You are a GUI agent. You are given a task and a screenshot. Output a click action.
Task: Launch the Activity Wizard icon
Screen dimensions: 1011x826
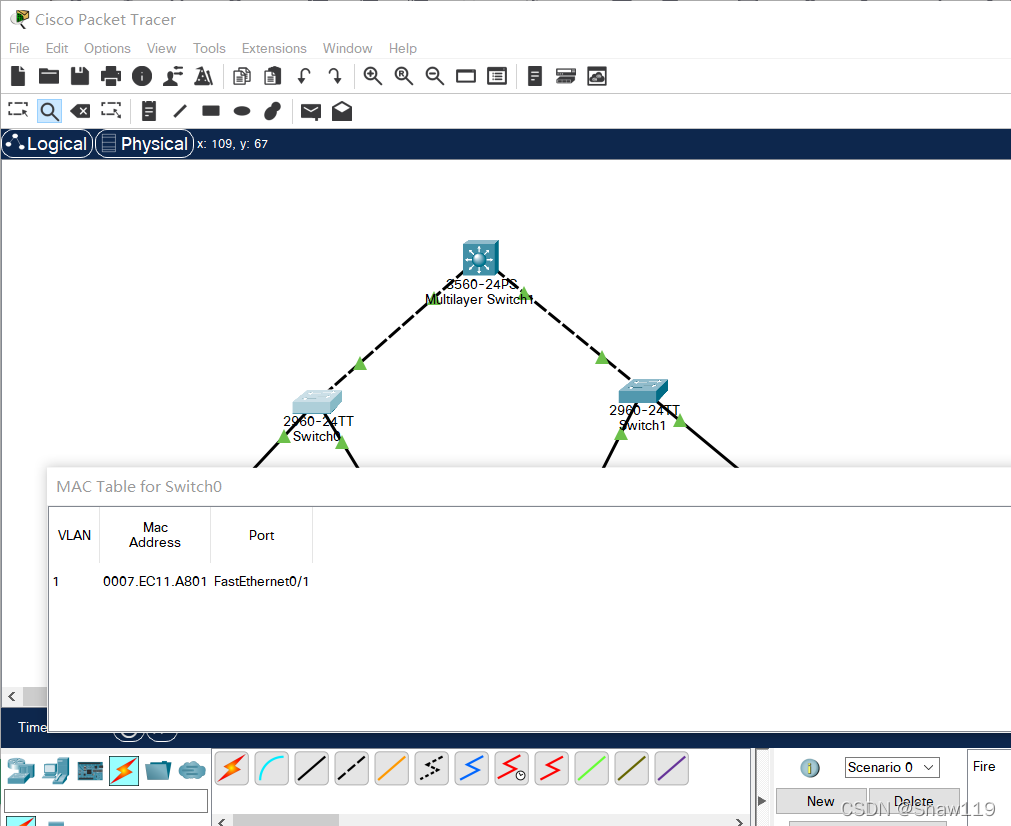[173, 76]
